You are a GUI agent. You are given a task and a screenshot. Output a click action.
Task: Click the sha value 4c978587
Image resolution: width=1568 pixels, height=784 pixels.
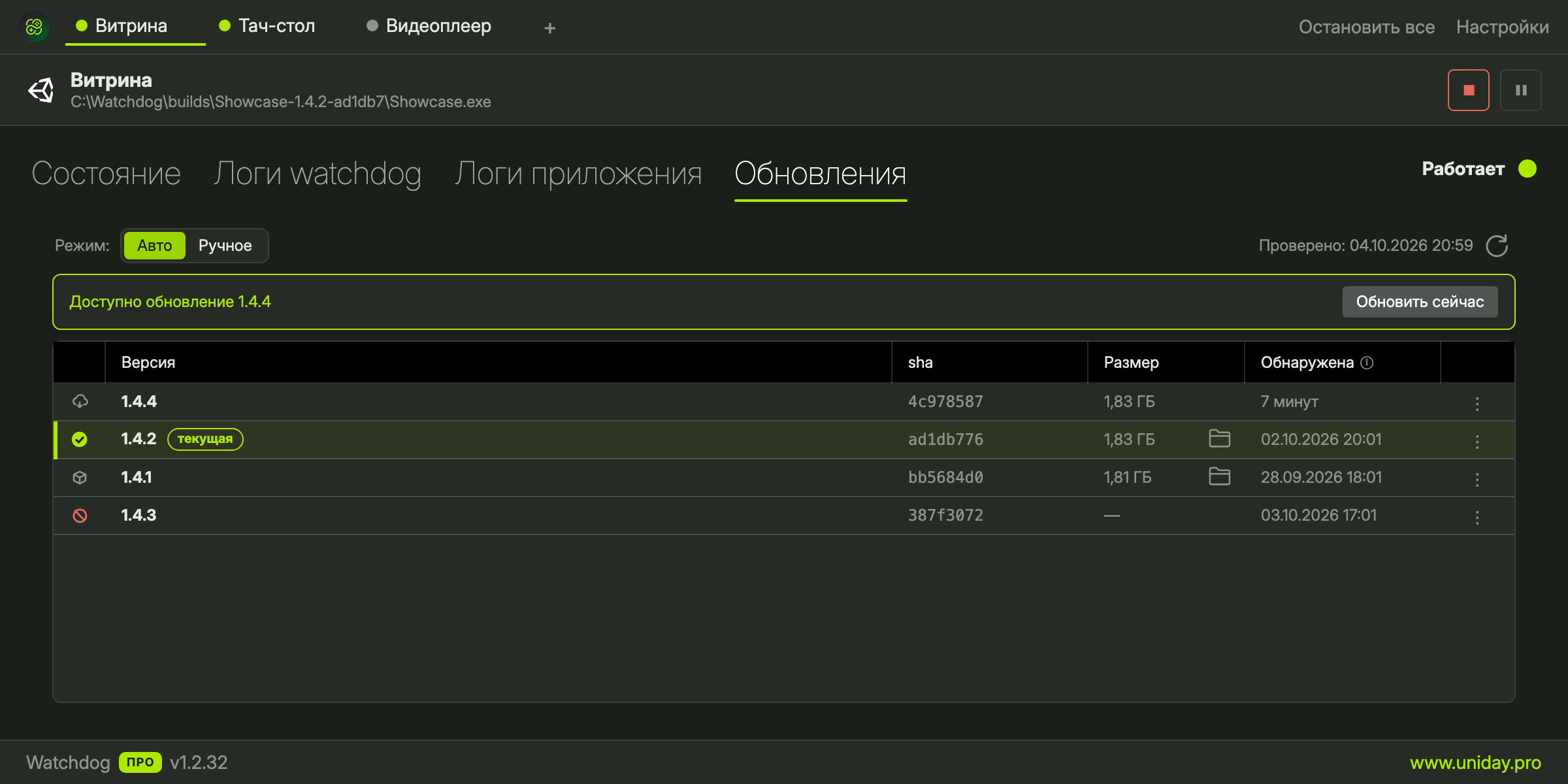pos(945,401)
